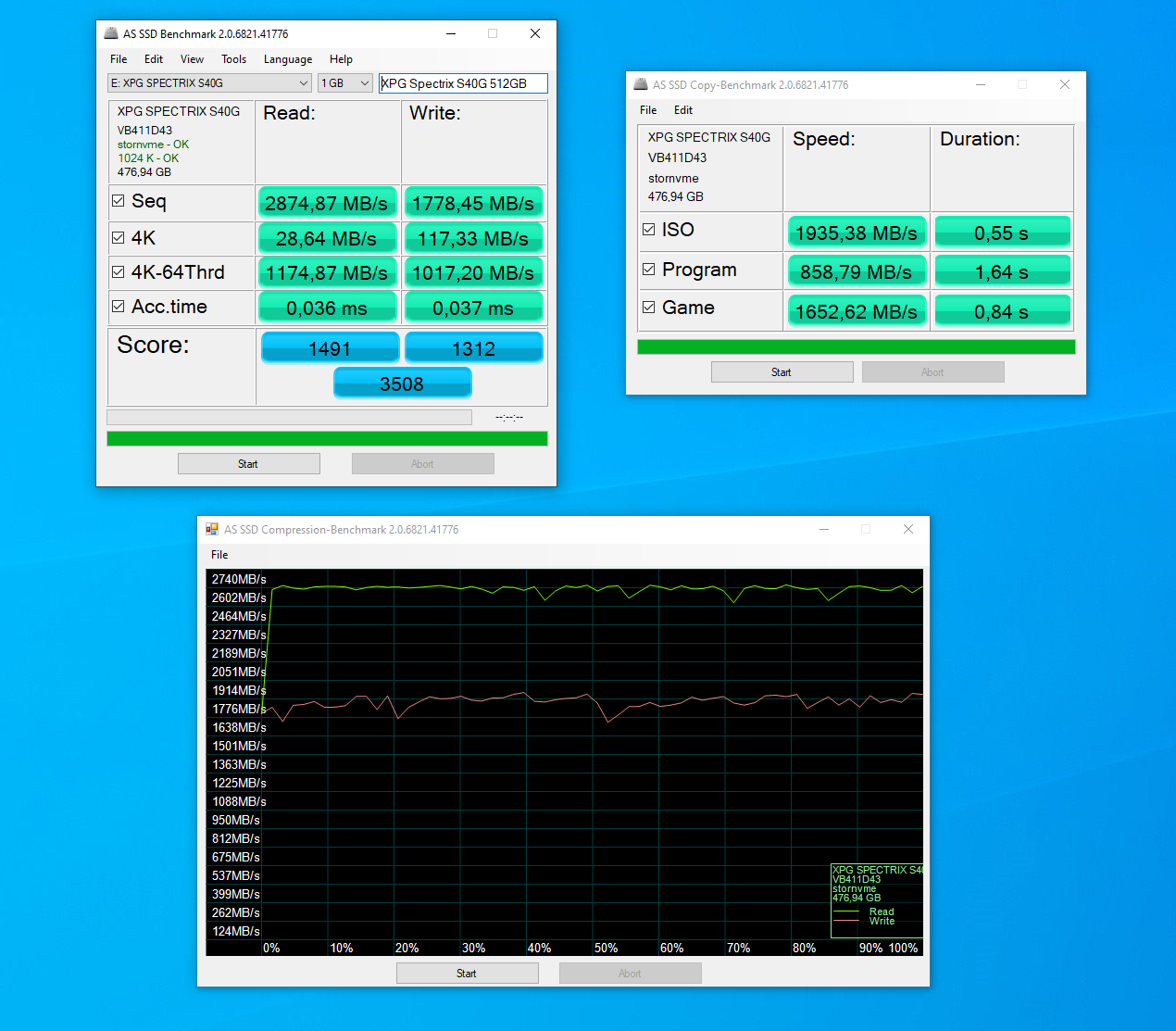Uncheck the Program copy test checkbox
This screenshot has width=1176, height=1031.
coord(648,270)
